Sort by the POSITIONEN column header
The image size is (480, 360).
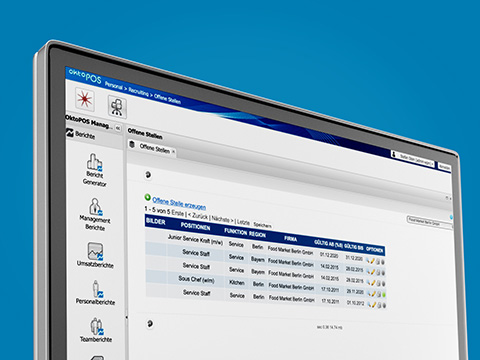195,227
